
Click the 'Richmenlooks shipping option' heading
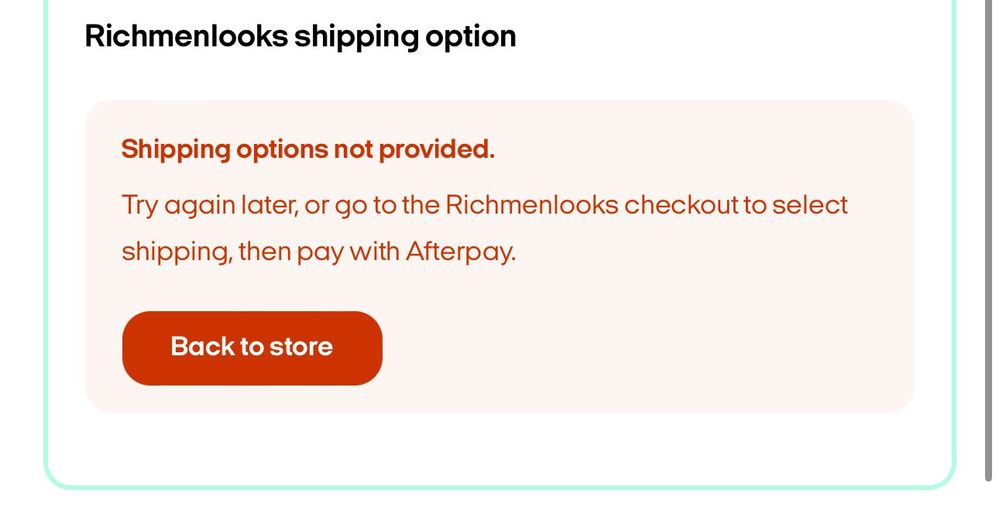(x=300, y=37)
